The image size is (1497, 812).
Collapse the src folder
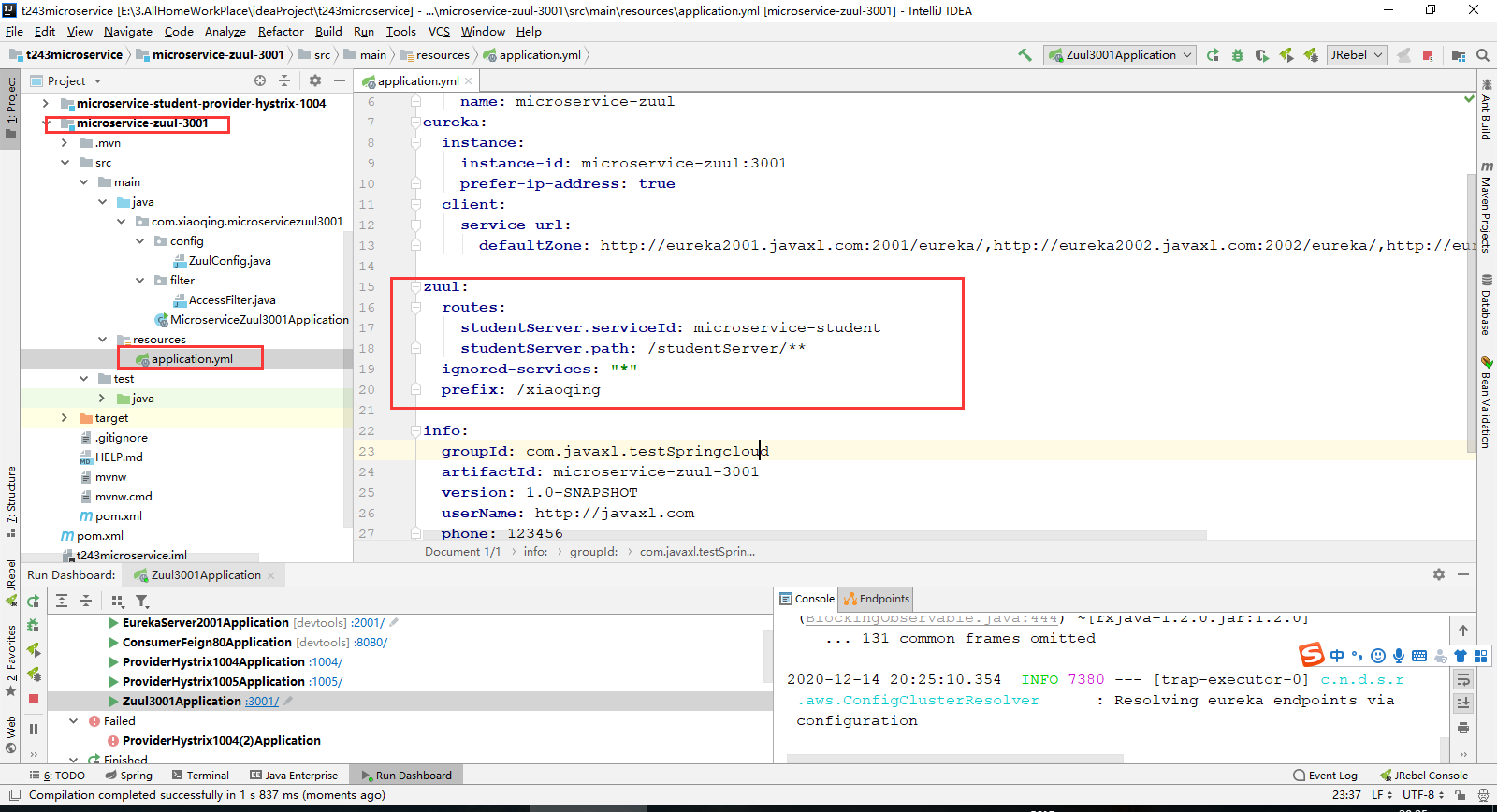pos(65,163)
